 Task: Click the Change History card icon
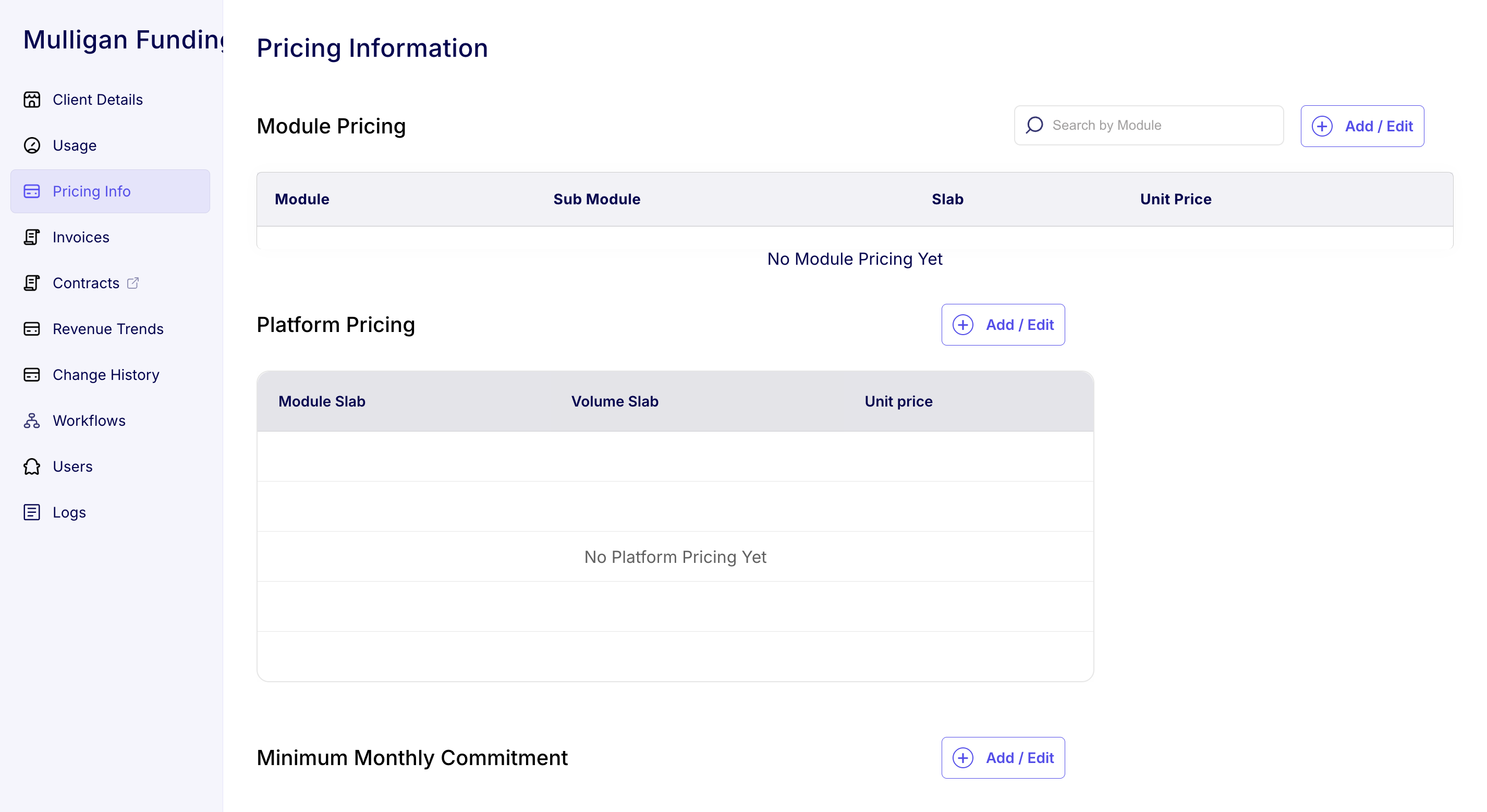[32, 375]
